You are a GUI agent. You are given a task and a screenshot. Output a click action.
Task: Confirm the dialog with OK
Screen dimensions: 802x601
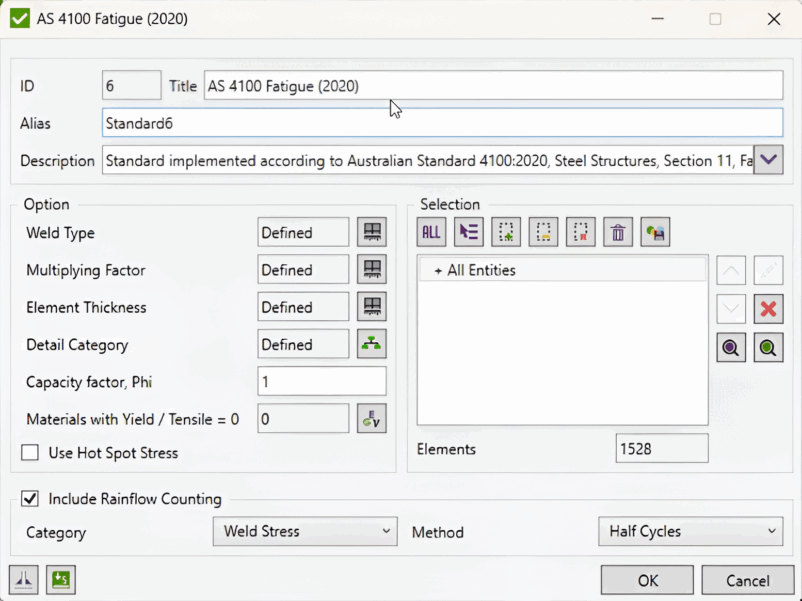(648, 581)
